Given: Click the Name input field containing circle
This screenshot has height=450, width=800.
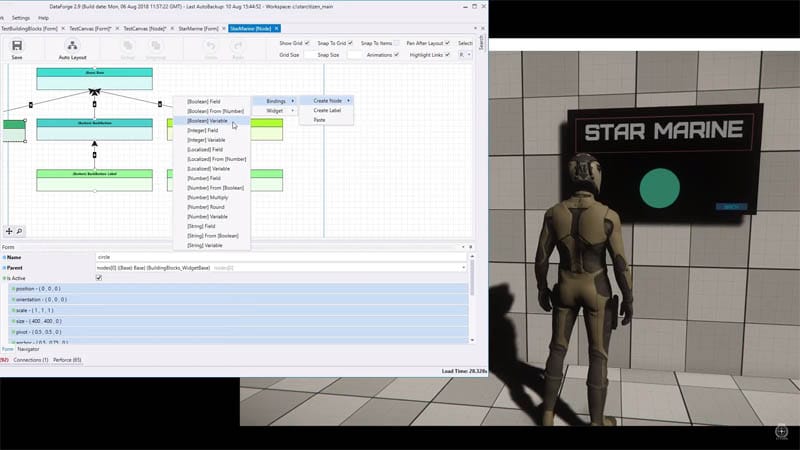Looking at the screenshot, I should coord(281,257).
